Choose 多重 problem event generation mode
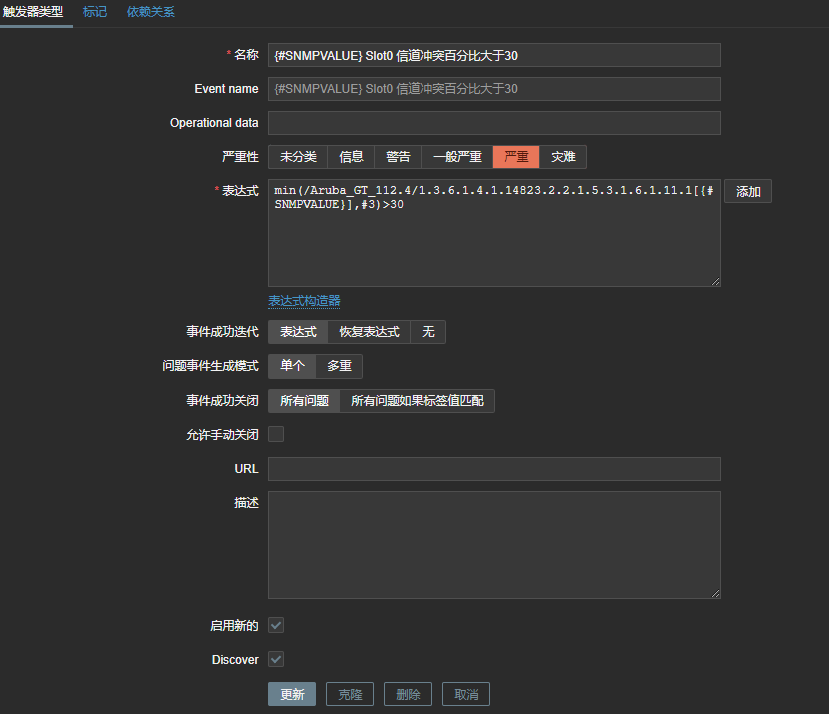The width and height of the screenshot is (829, 714). tap(339, 367)
